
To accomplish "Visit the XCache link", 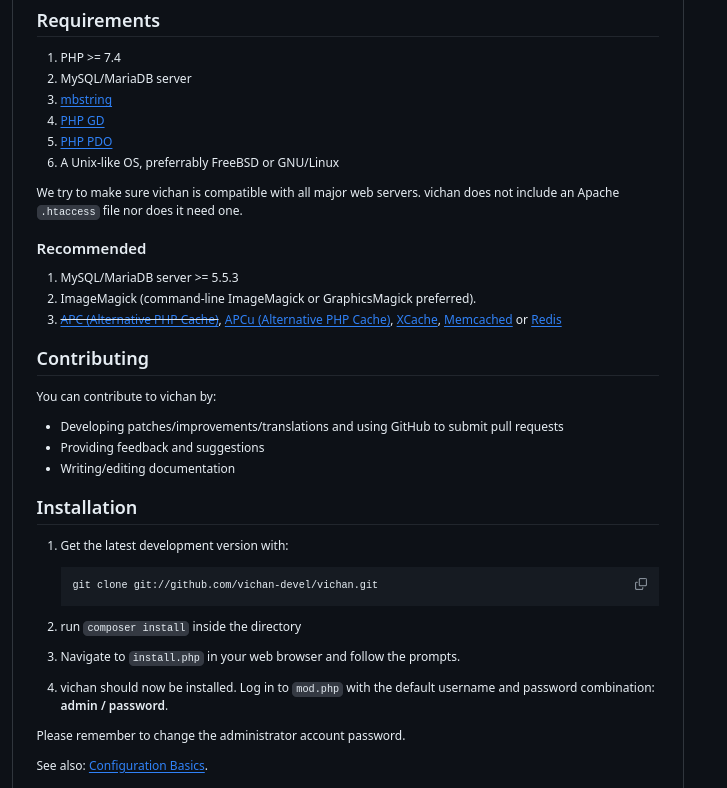I will tap(417, 320).
